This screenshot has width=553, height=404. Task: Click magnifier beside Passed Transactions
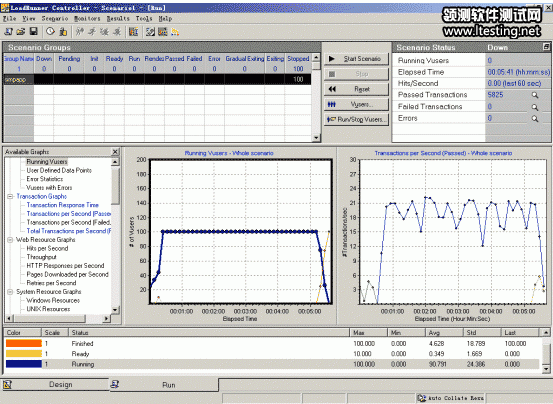(x=535, y=95)
